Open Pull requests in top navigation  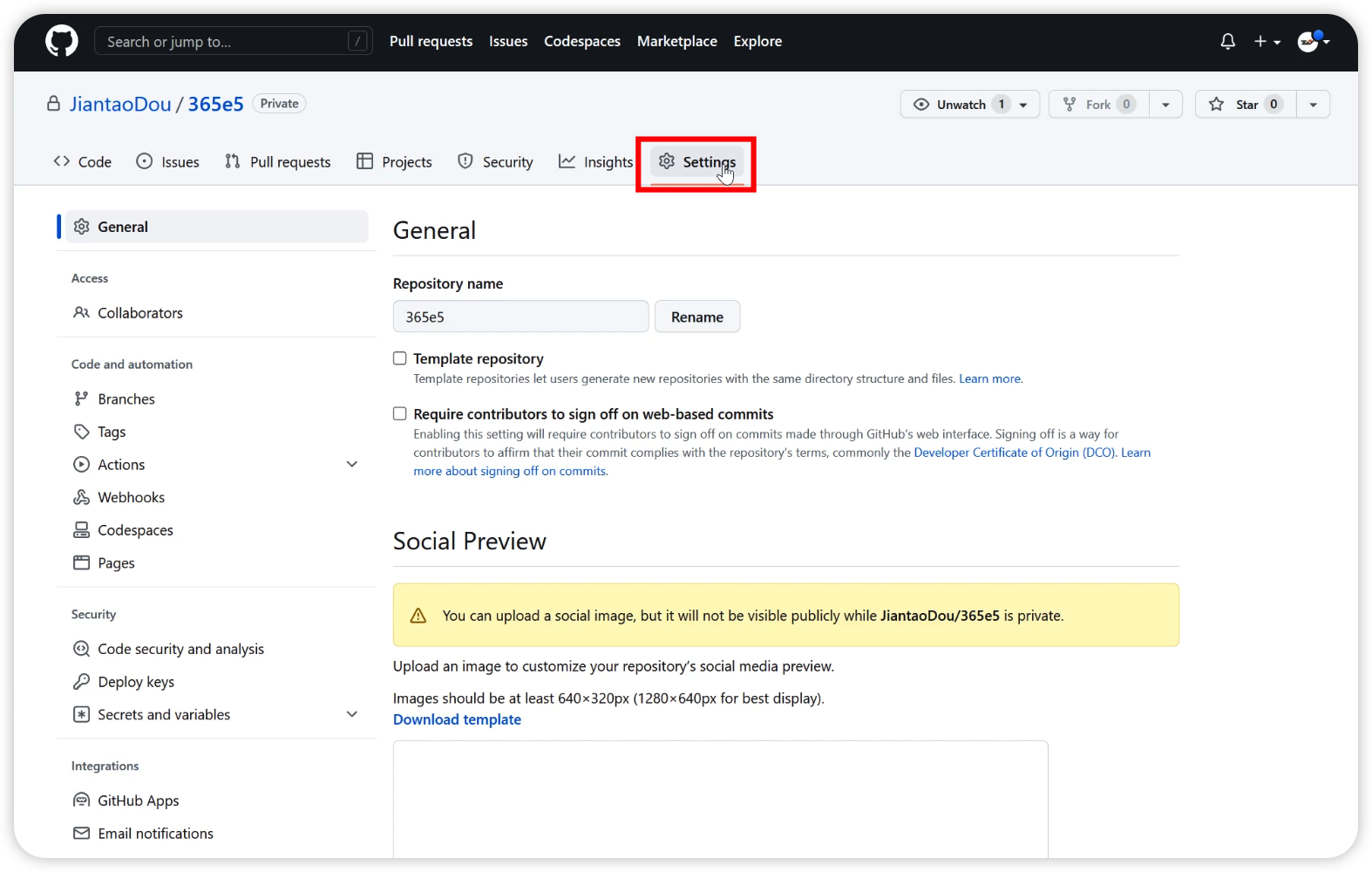[431, 41]
